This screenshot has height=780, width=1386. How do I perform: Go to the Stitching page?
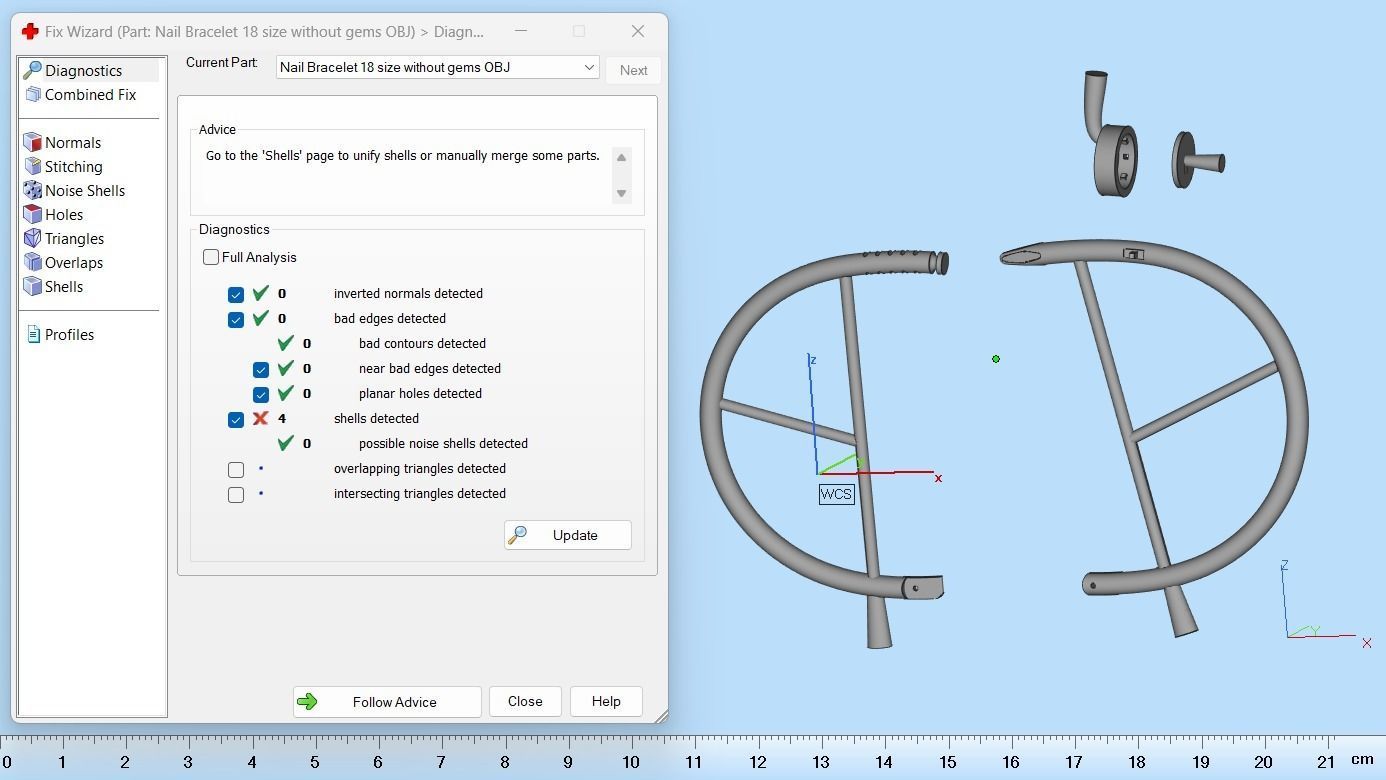click(74, 167)
